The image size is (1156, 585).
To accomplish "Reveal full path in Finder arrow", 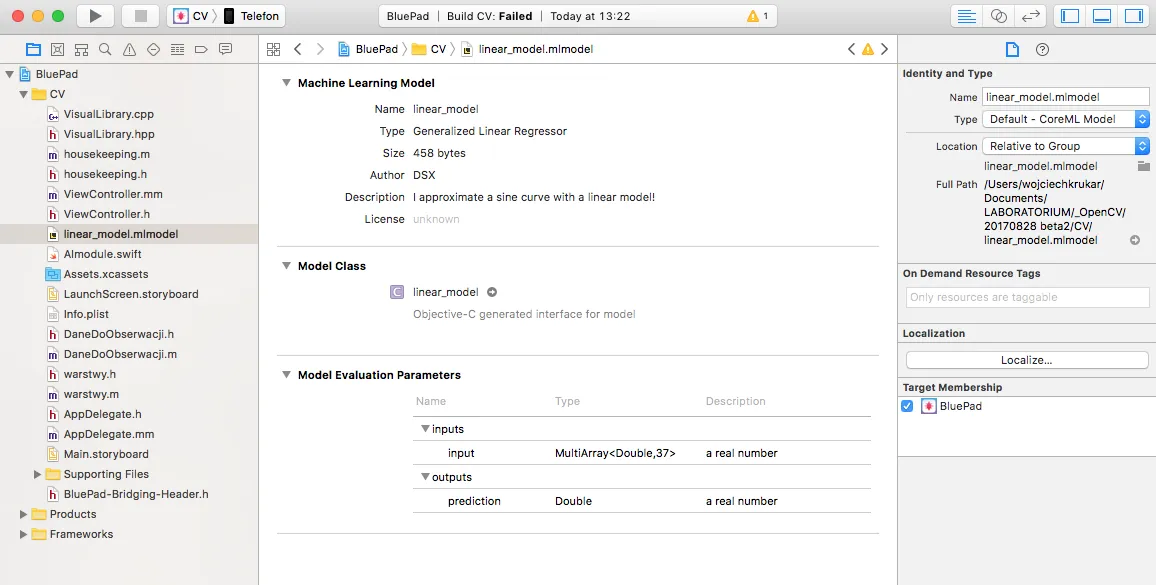I will 1135,240.
